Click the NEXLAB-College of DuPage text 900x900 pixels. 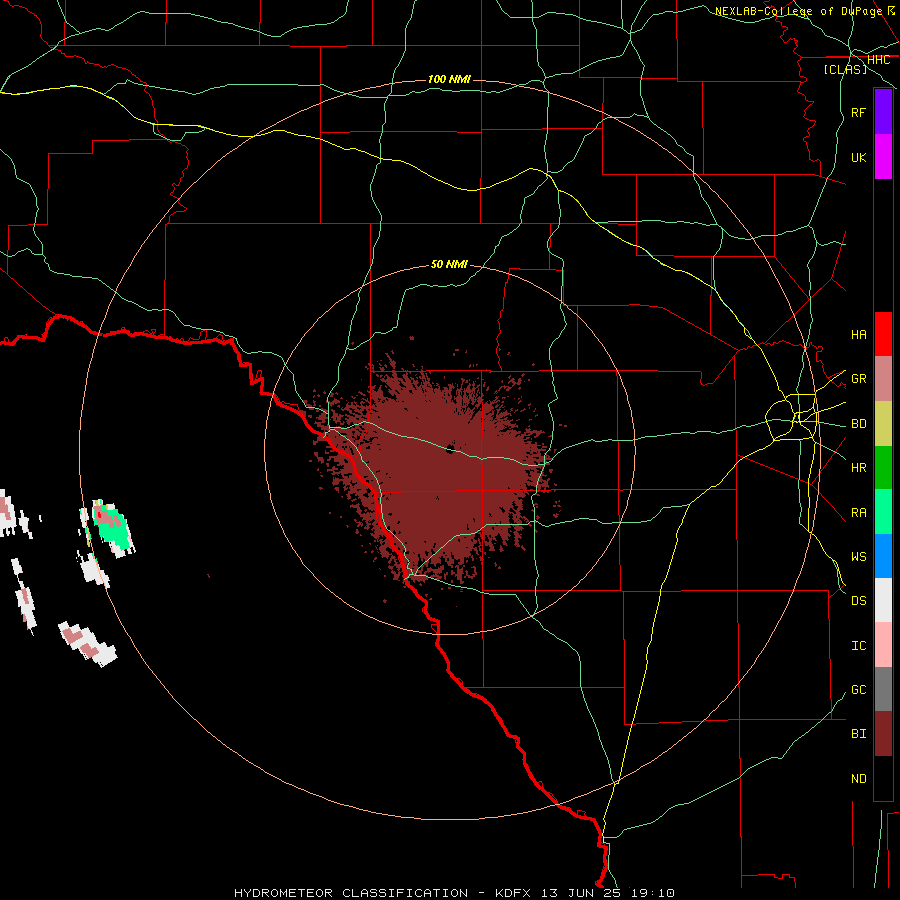pyautogui.click(x=798, y=11)
